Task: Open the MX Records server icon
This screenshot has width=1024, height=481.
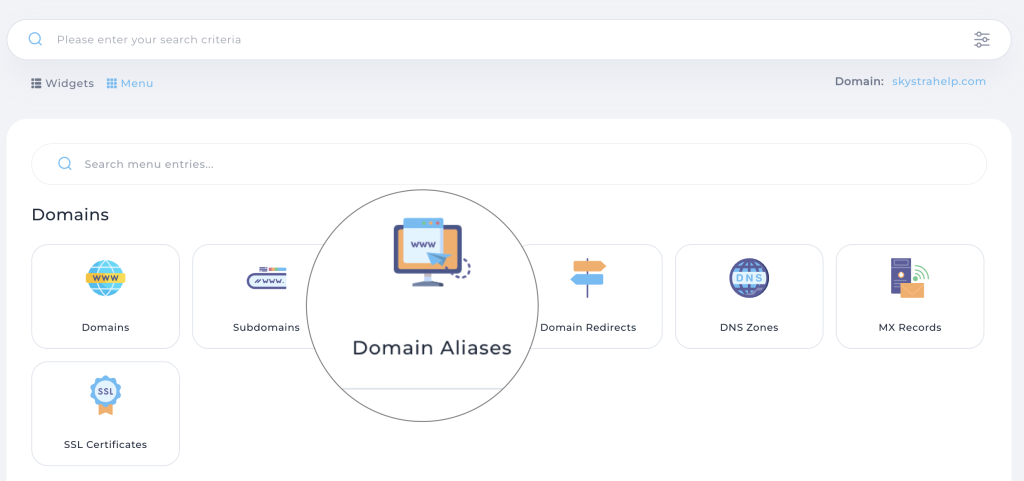Action: [x=909, y=278]
